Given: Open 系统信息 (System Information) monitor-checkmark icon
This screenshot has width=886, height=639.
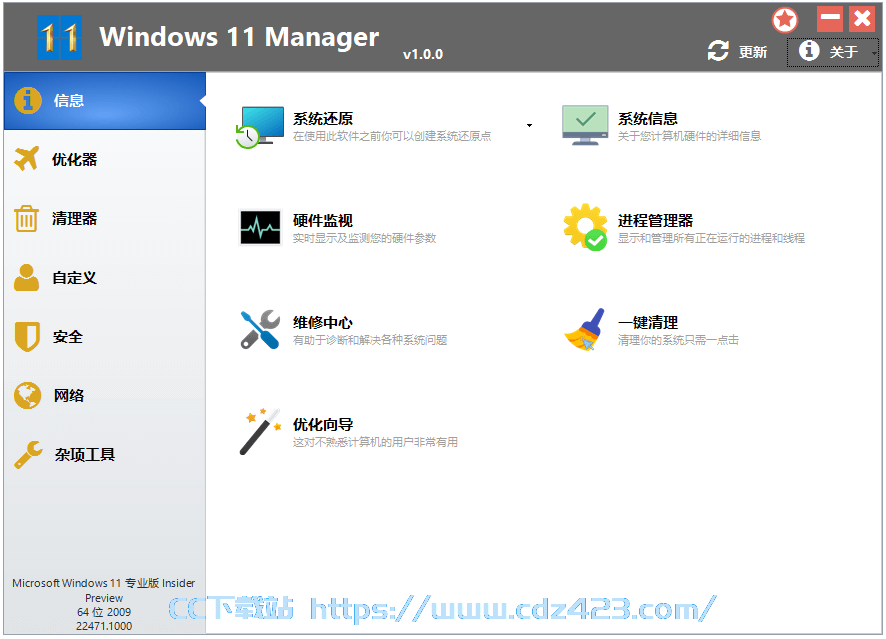Looking at the screenshot, I should point(585,125).
